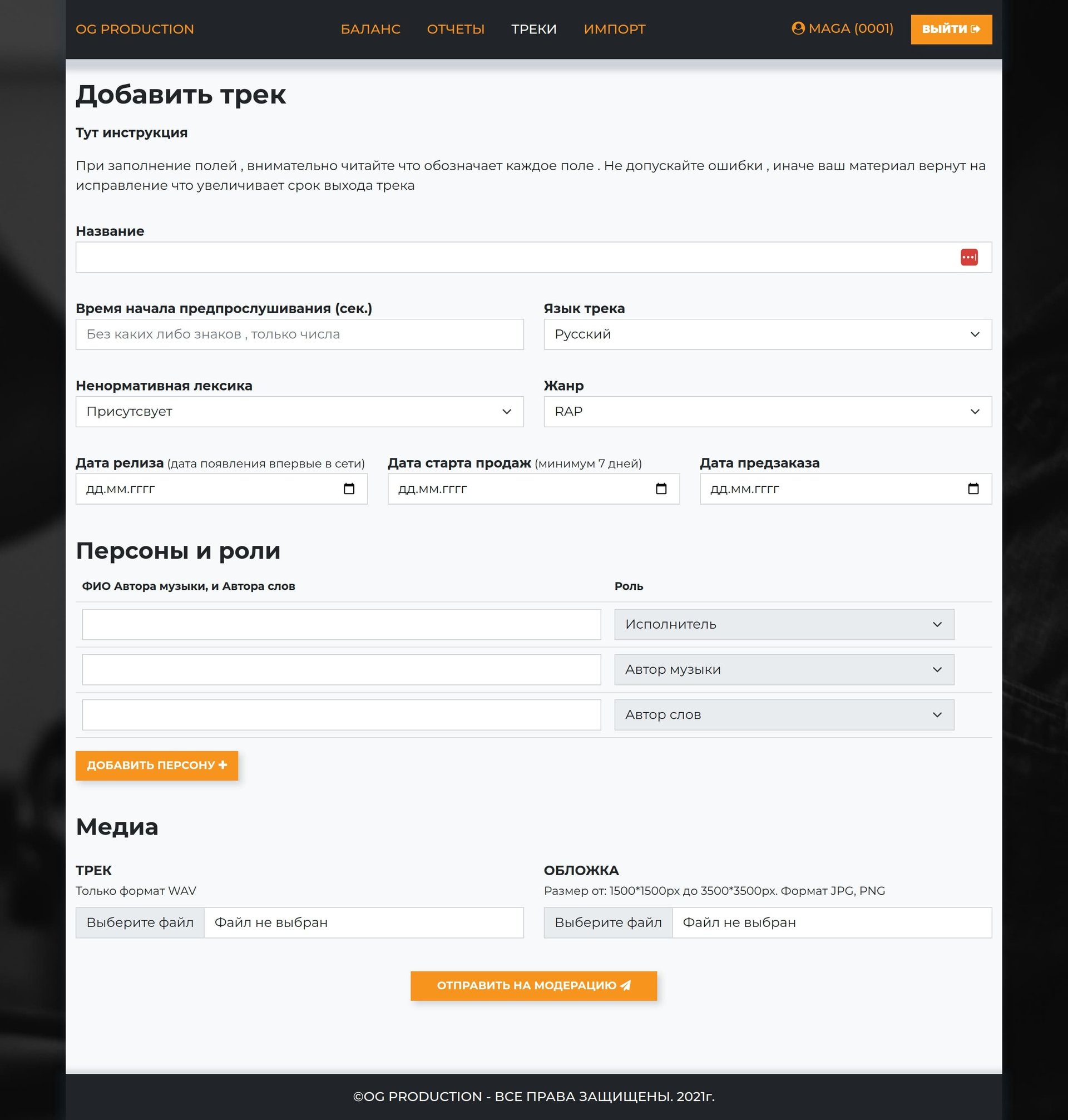Focus the name field for Автор слов row
The width and height of the screenshot is (1068, 1120).
click(x=342, y=714)
